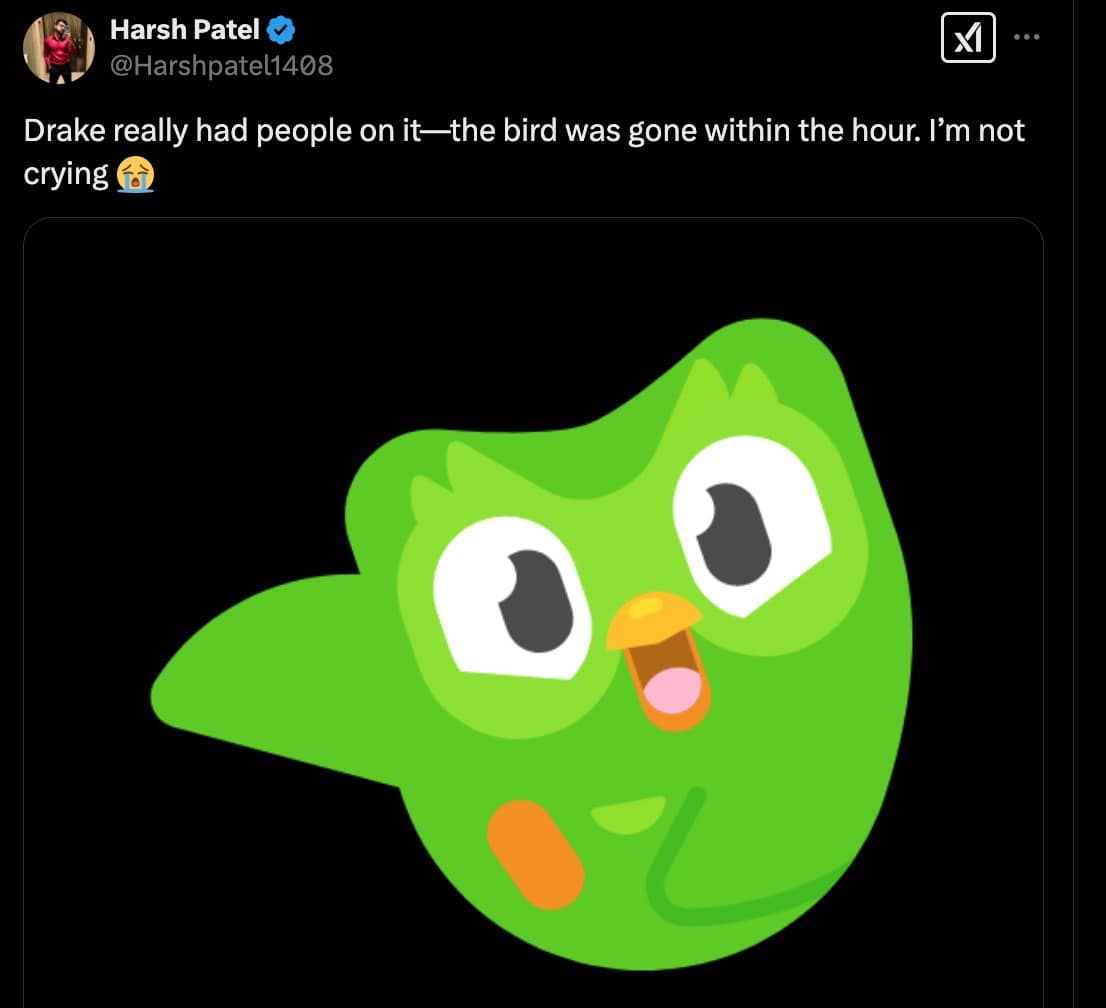Open Harsh Patel's profile avatar
1106x1008 pixels.
click(73, 48)
